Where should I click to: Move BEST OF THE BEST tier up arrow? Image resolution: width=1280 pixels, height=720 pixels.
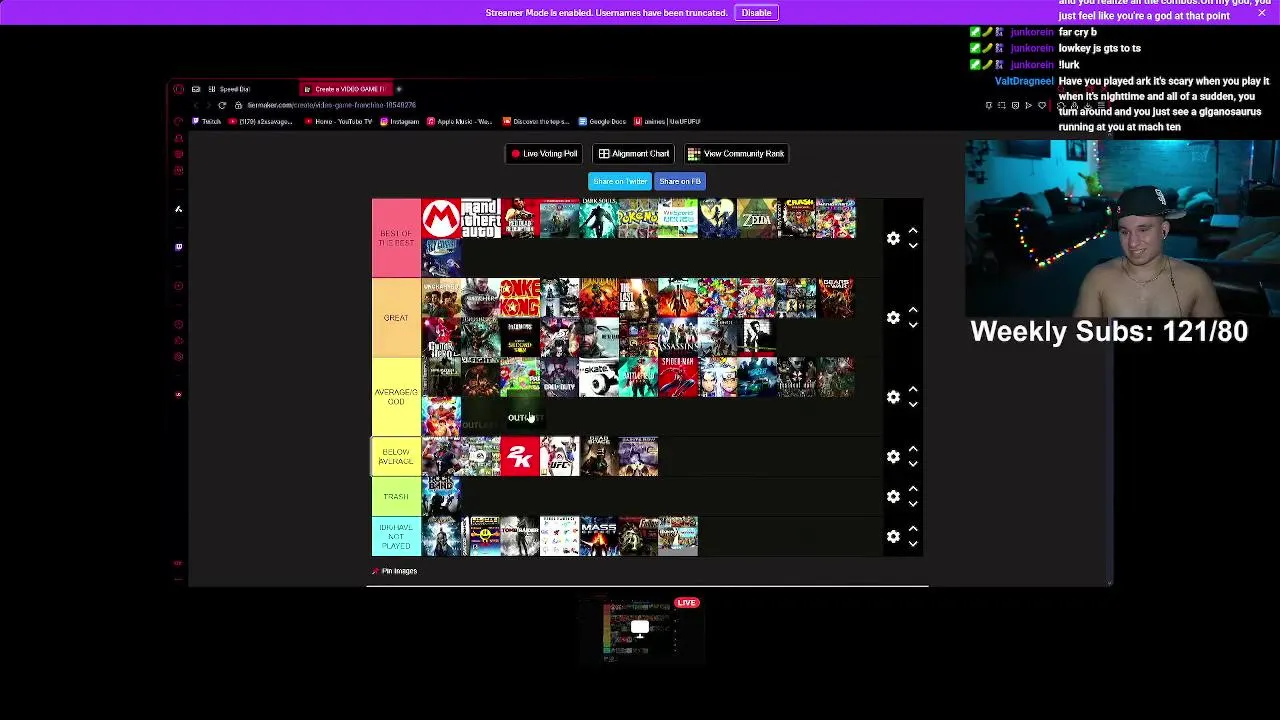click(x=913, y=231)
